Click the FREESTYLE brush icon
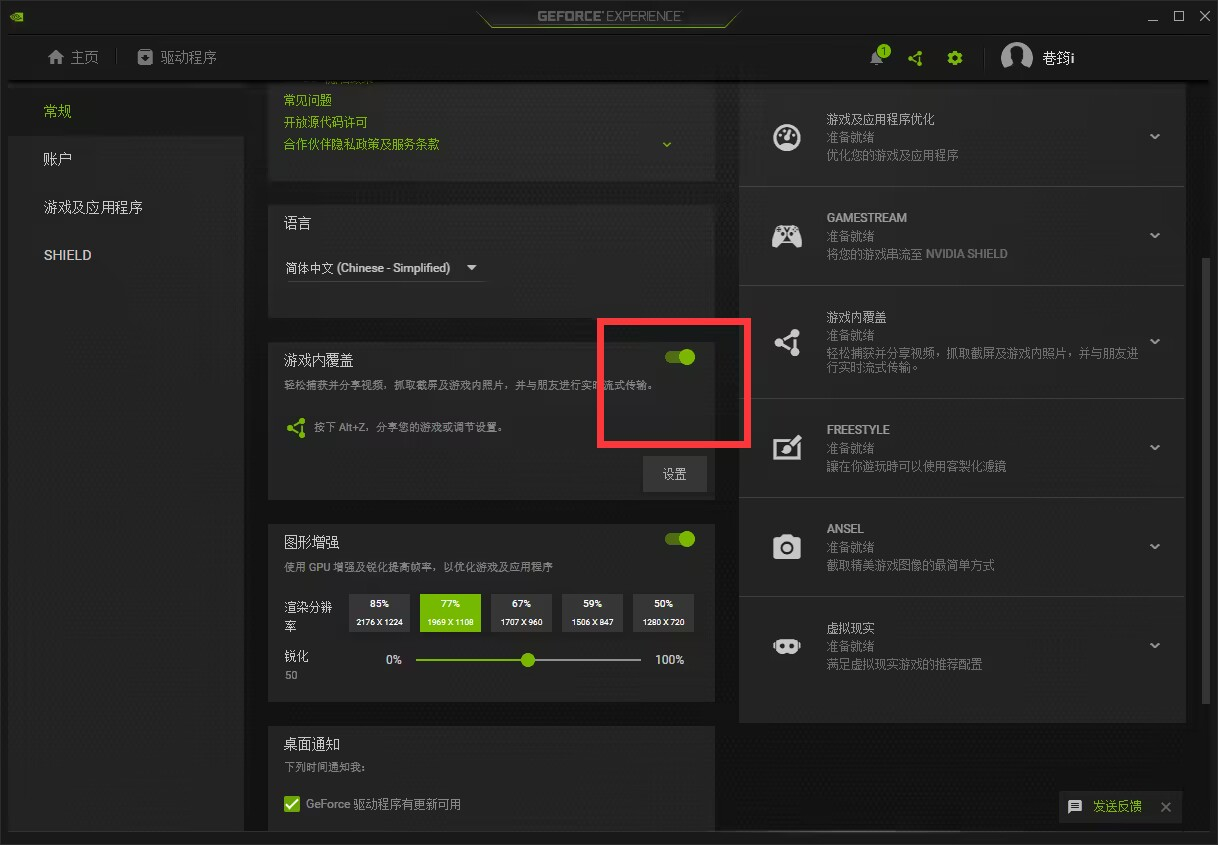This screenshot has width=1218, height=845. 787,447
